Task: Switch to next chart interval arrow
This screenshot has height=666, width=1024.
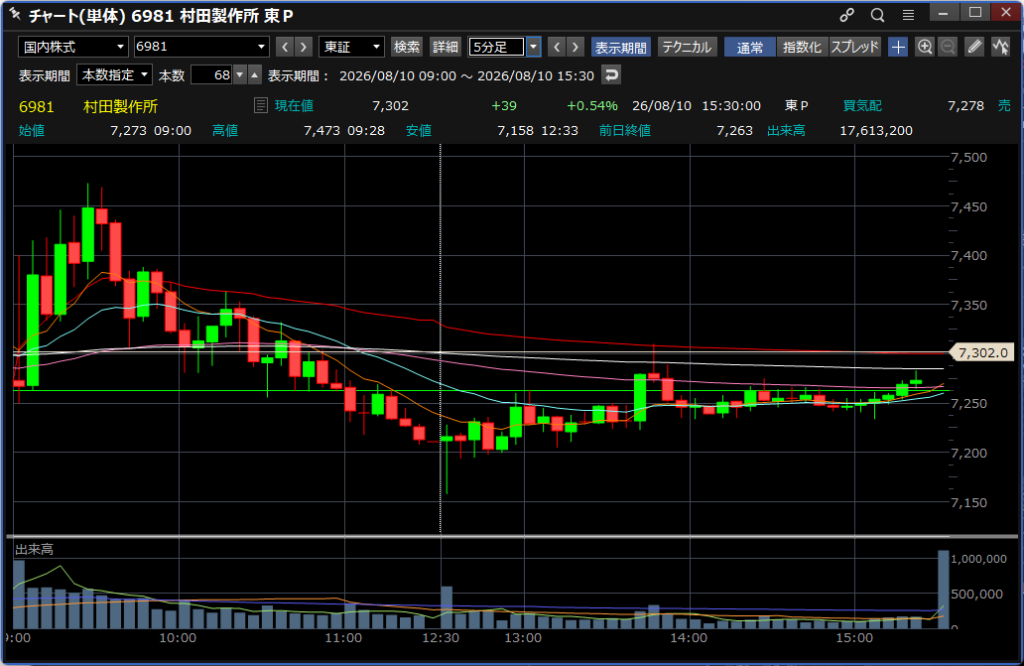Action: point(575,47)
